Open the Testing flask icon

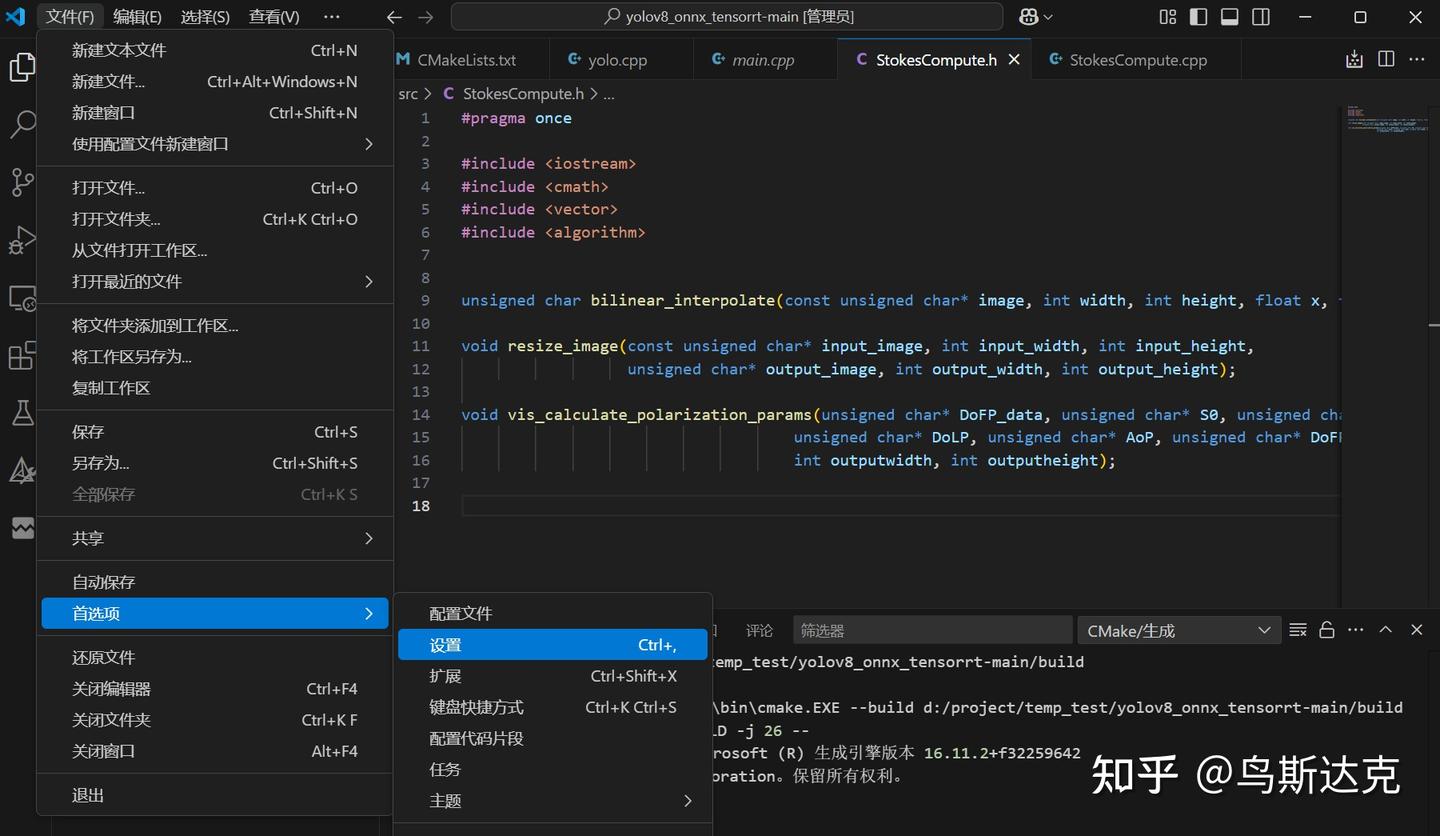22,412
